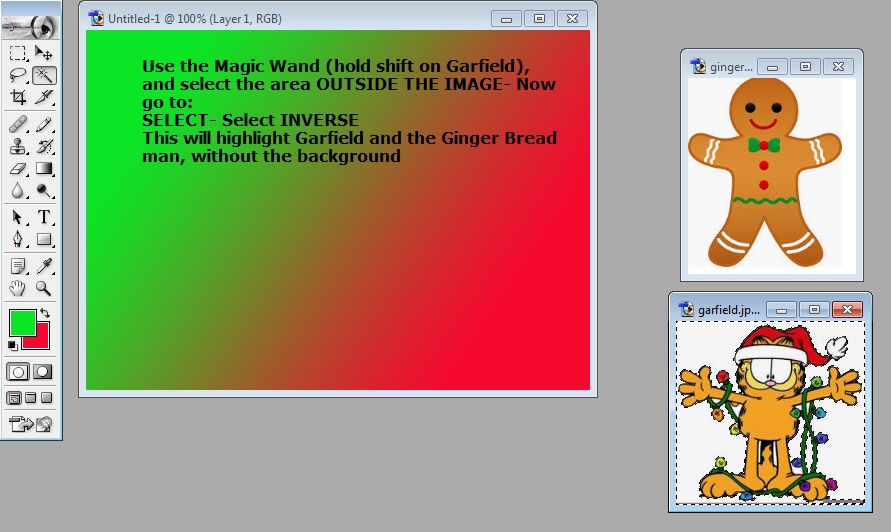Select the History Brush tool
Image resolution: width=891 pixels, height=532 pixels.
tap(44, 146)
